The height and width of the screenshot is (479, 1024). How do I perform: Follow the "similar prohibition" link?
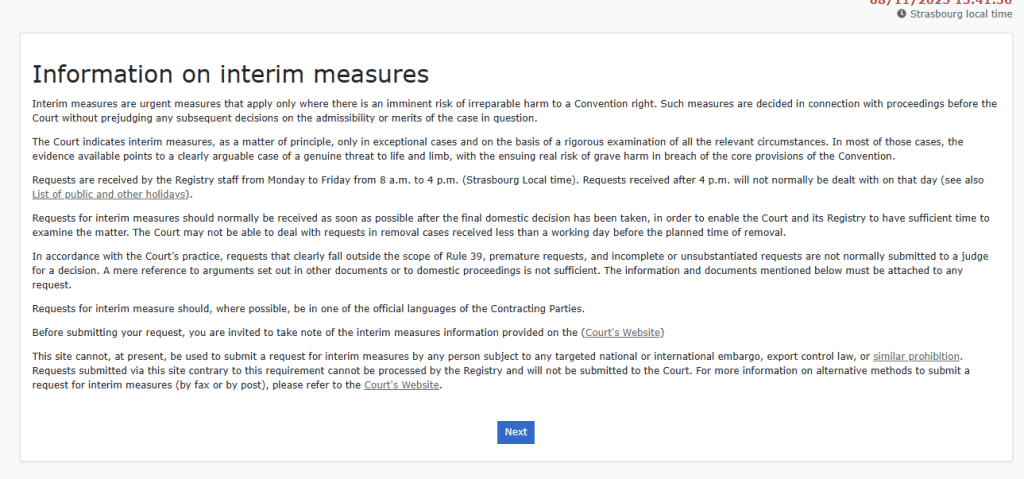point(916,356)
